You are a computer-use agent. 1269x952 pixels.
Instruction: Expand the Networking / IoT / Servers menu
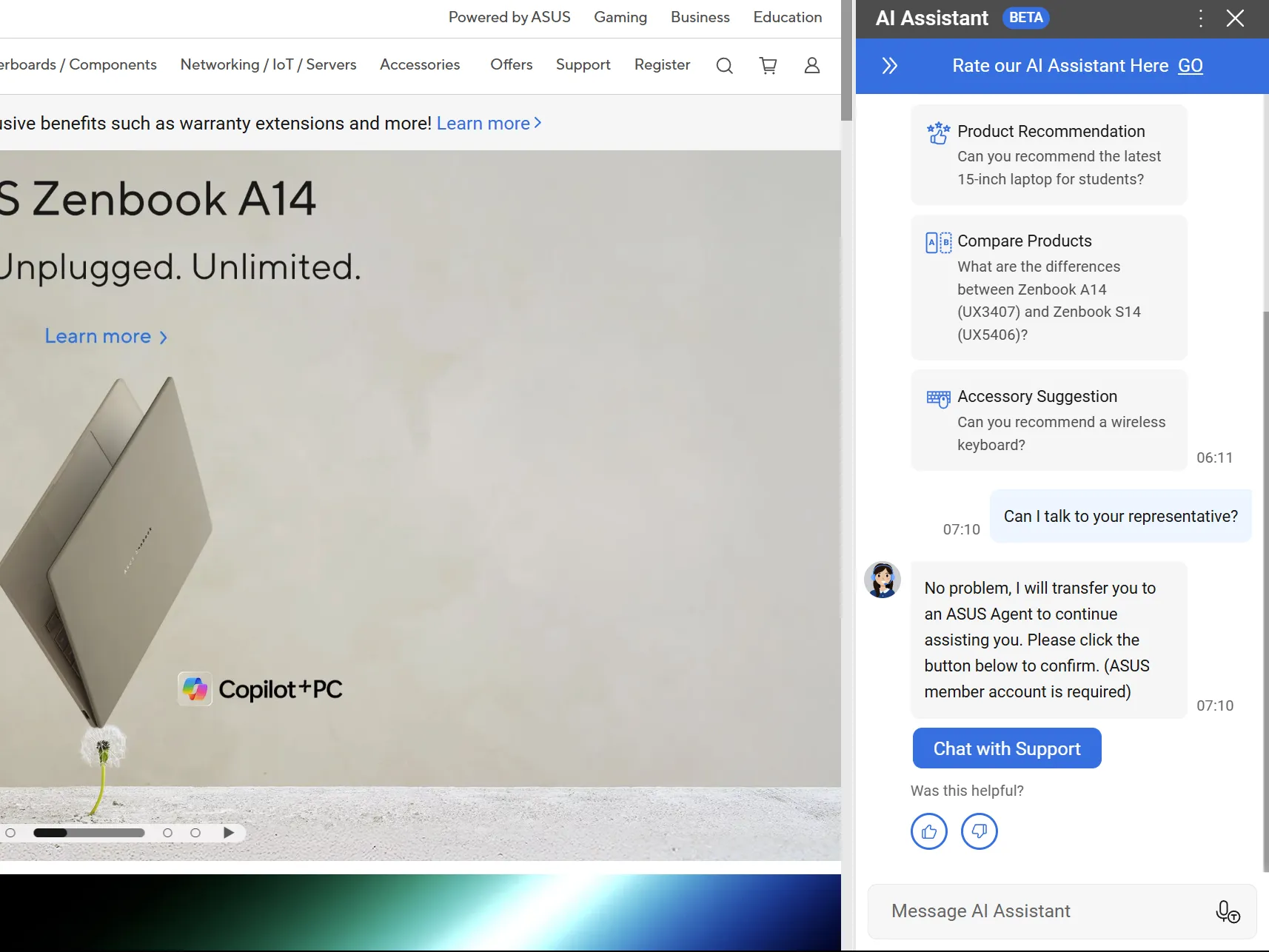click(268, 65)
